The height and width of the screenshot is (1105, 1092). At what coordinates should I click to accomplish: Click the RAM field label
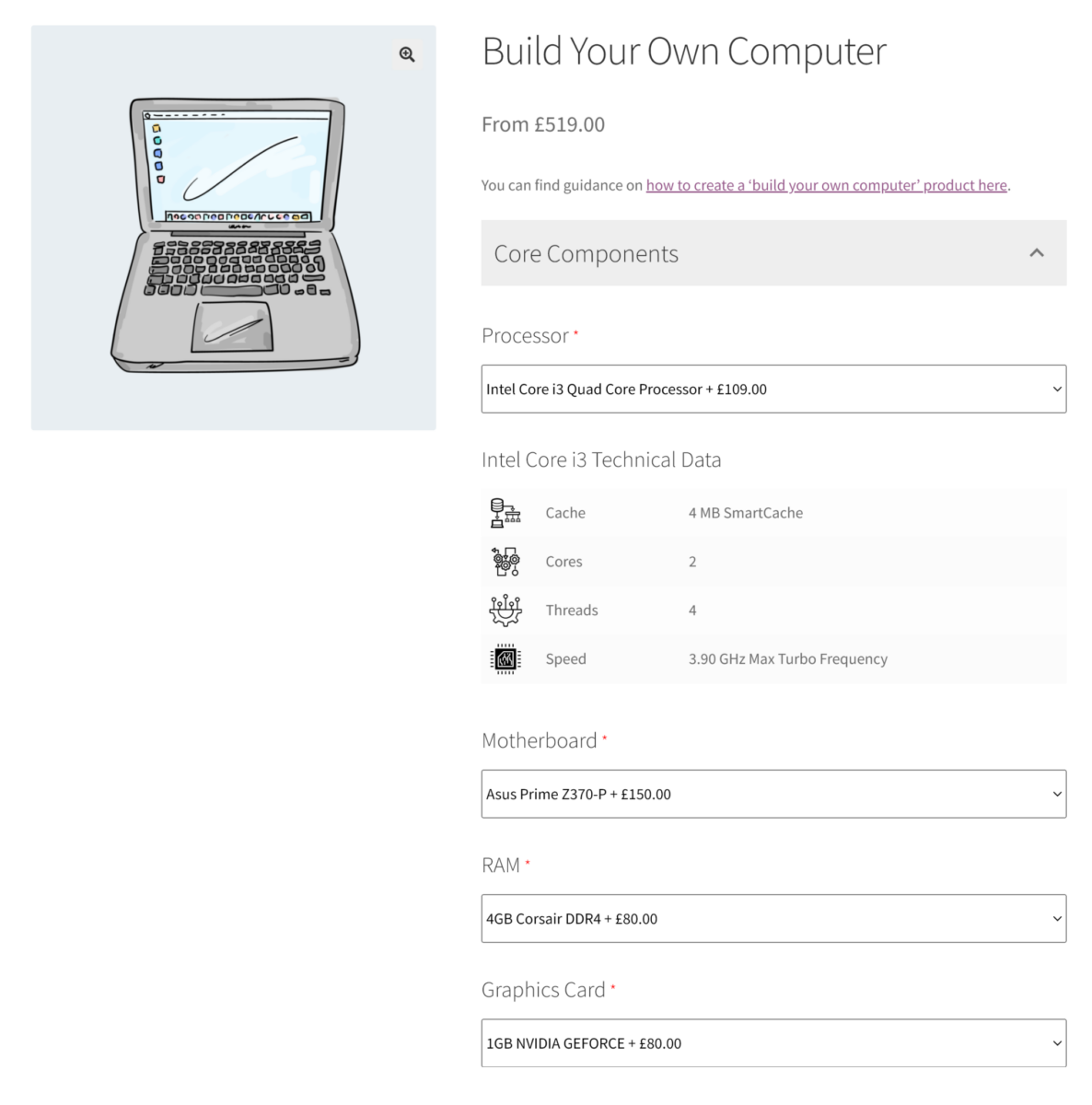501,866
